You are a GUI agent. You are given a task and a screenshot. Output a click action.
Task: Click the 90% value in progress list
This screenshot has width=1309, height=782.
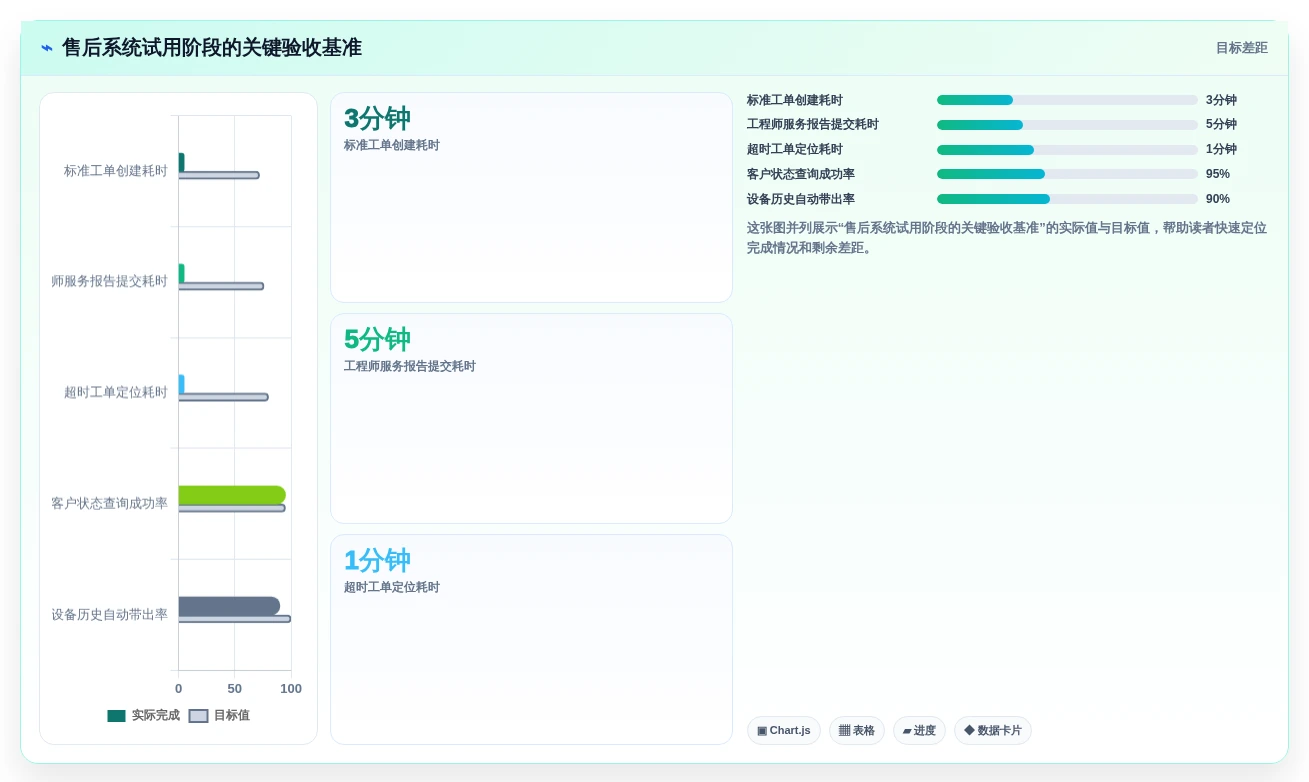1218,199
